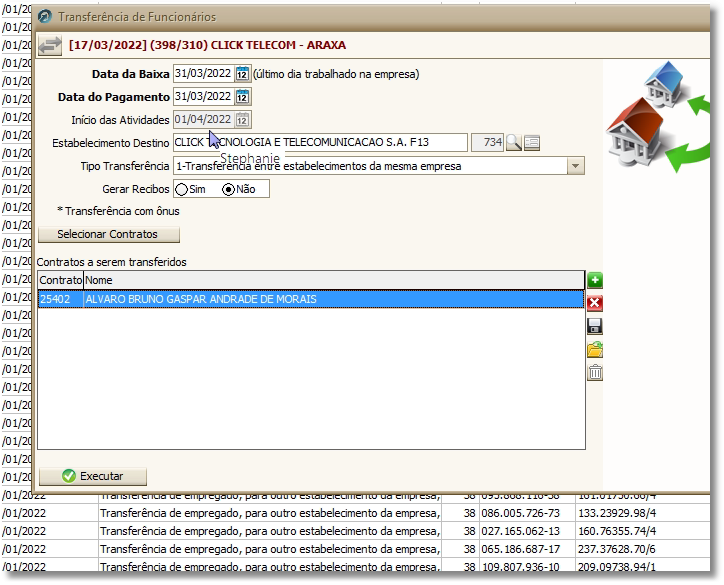Viewport: 724px width, 585px height.
Task: Open establishment details card icon
Action: coord(532,143)
